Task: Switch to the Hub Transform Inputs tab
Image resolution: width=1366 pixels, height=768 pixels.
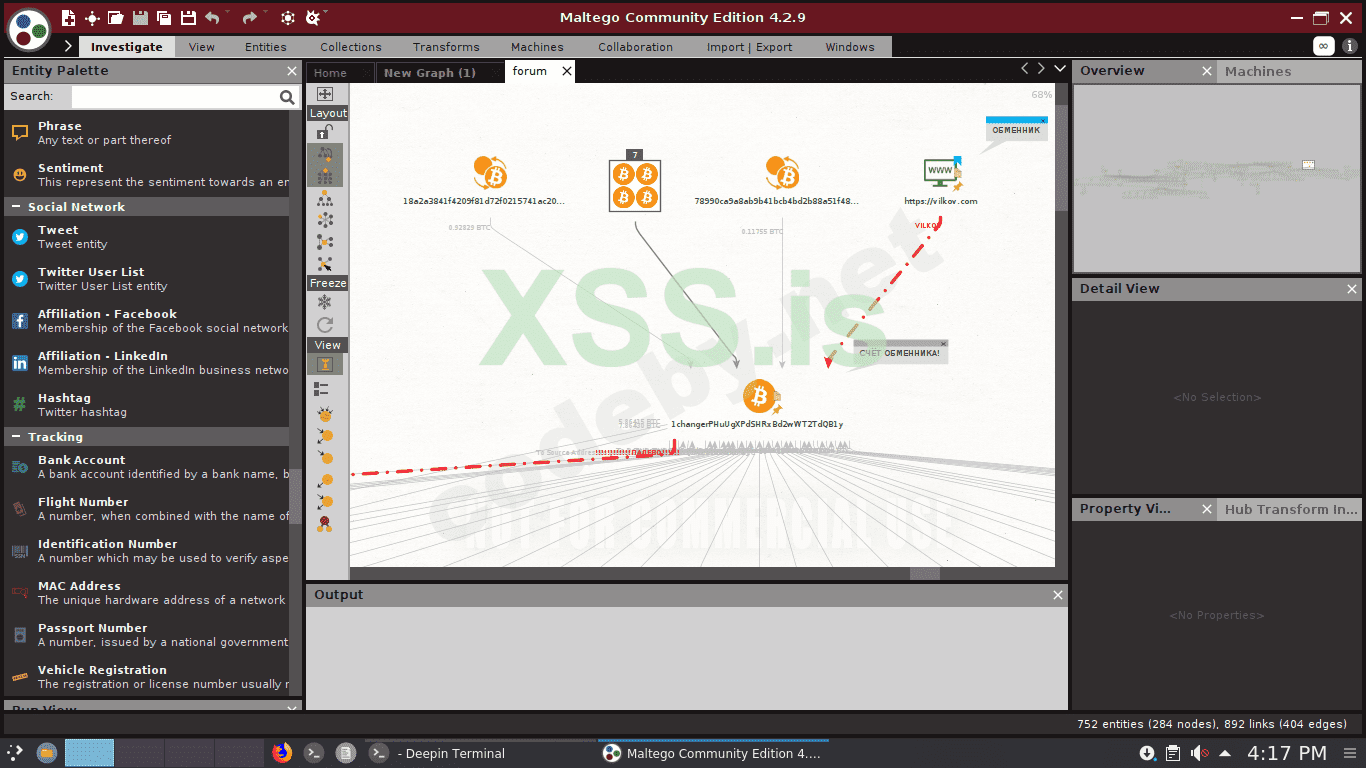Action: (1291, 509)
